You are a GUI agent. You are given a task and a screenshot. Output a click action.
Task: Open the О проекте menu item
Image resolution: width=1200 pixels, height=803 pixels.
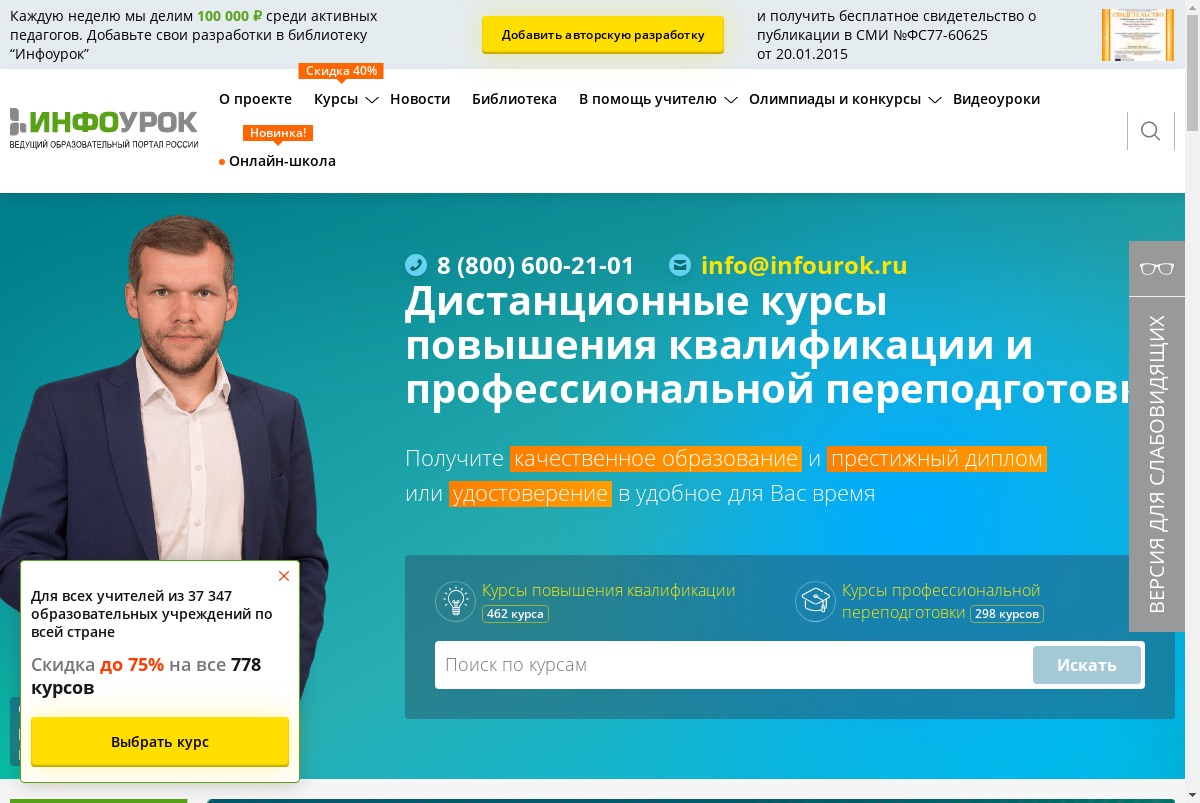tap(255, 99)
